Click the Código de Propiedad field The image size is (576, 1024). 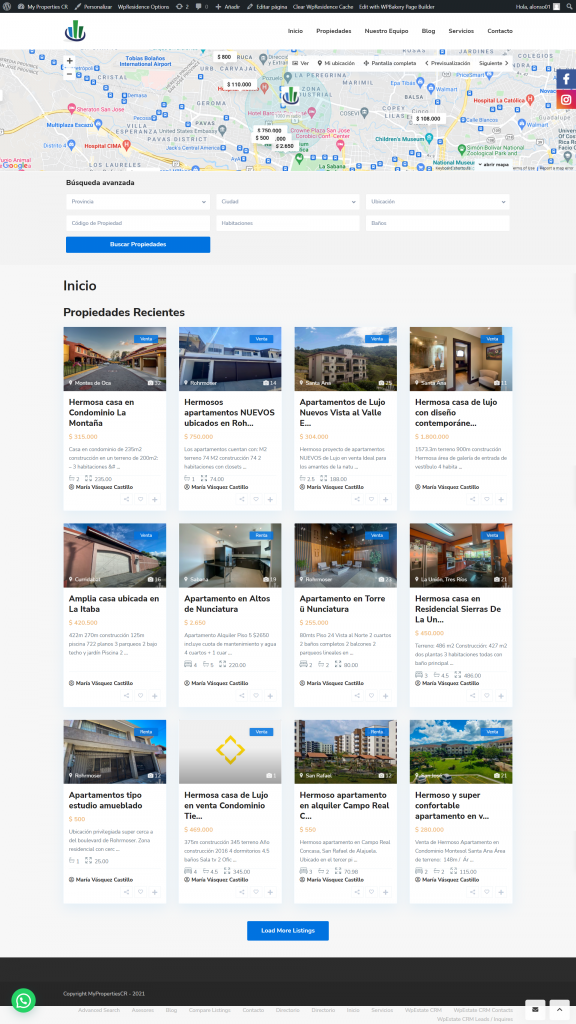point(138,223)
